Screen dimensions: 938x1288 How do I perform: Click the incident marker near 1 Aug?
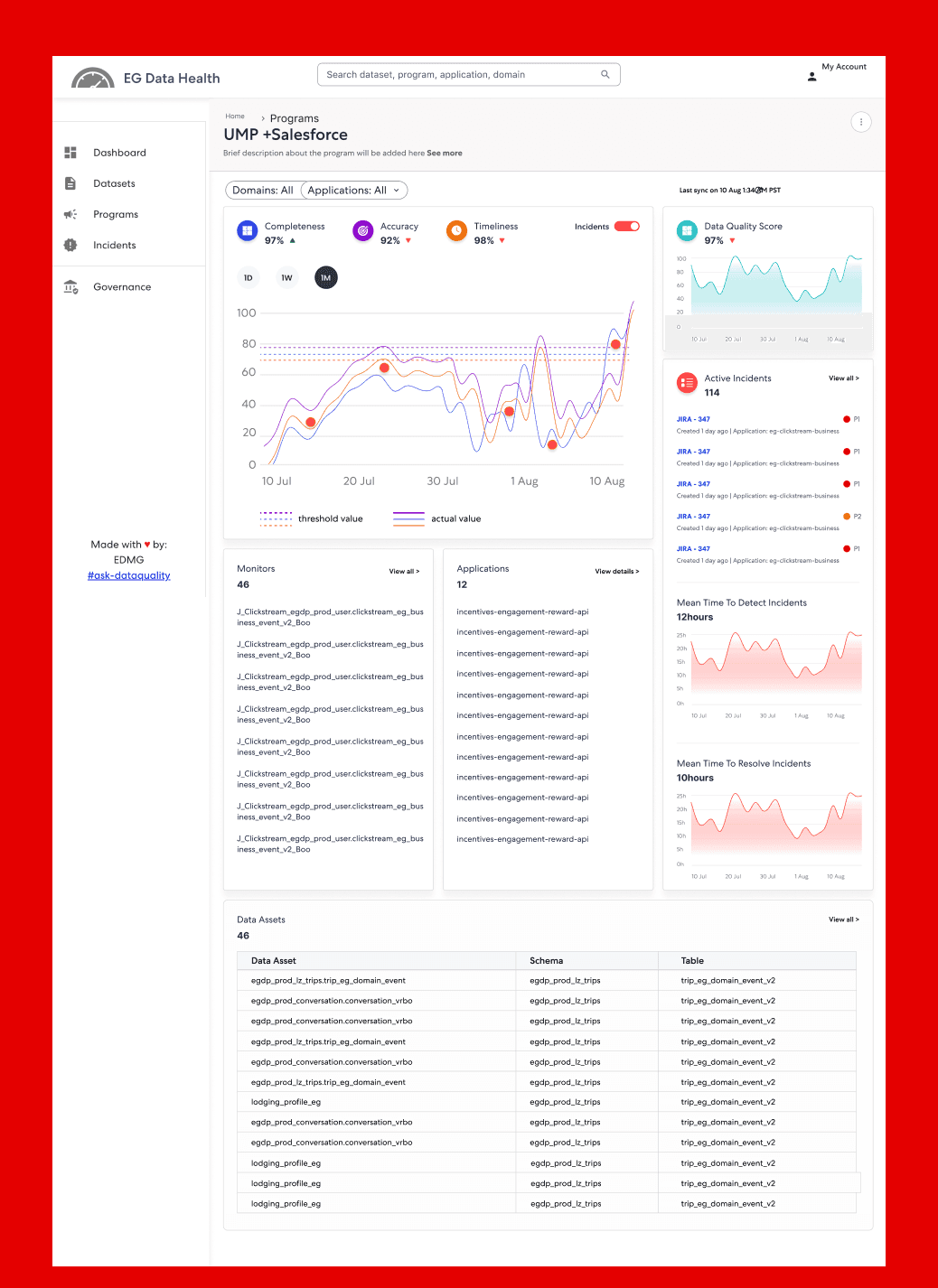coord(509,412)
